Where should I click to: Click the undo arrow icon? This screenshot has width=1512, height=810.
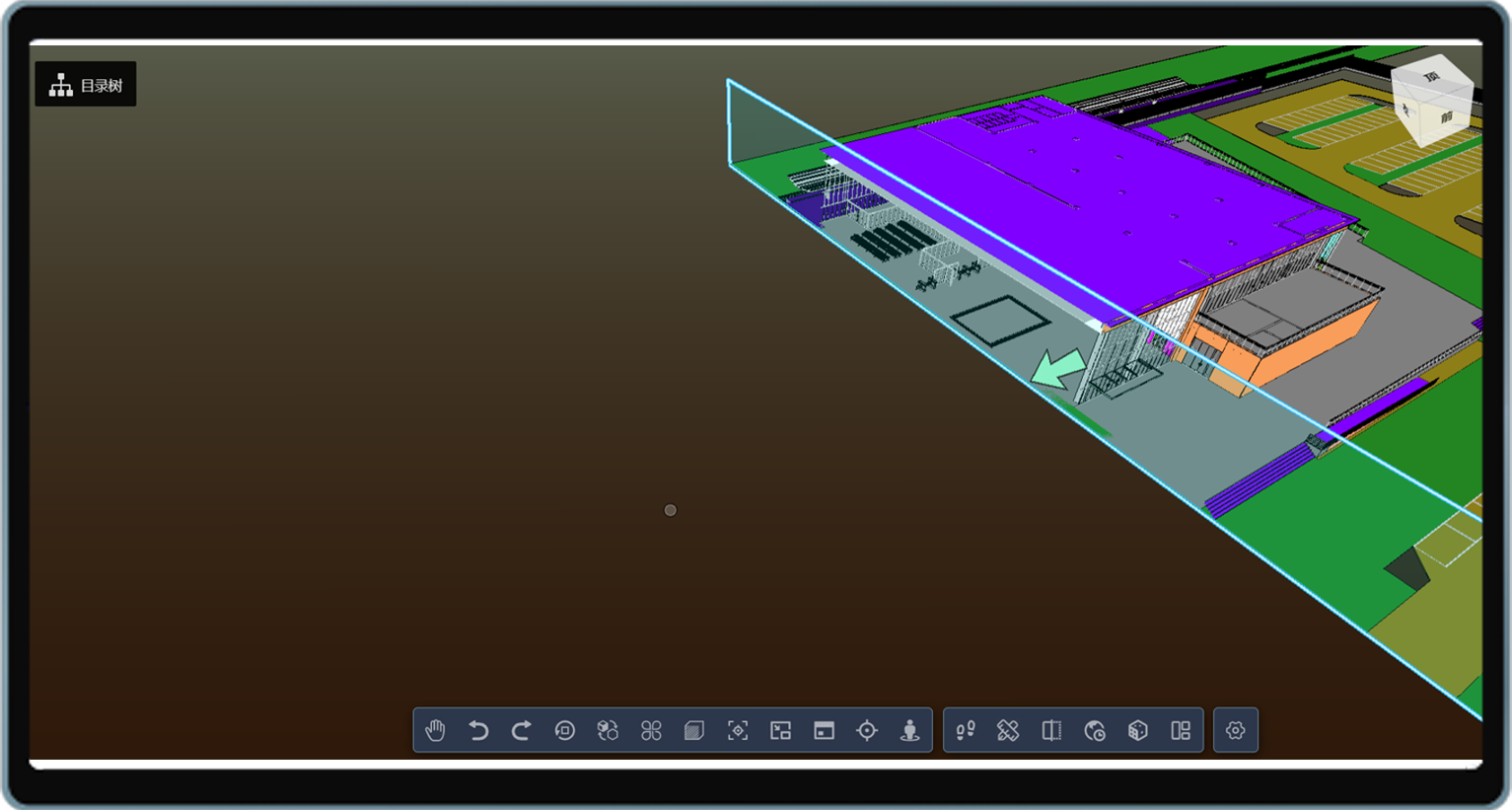coord(478,730)
